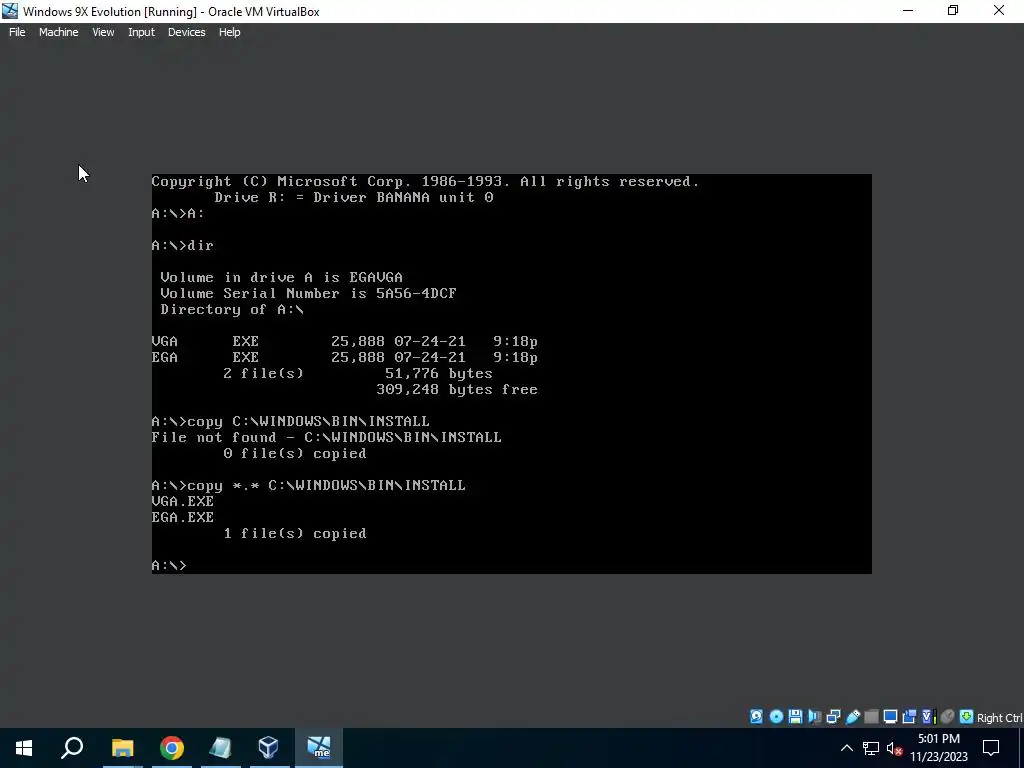1024x768 pixels.
Task: Click the muted speaker volume tray icon
Action: [x=895, y=748]
